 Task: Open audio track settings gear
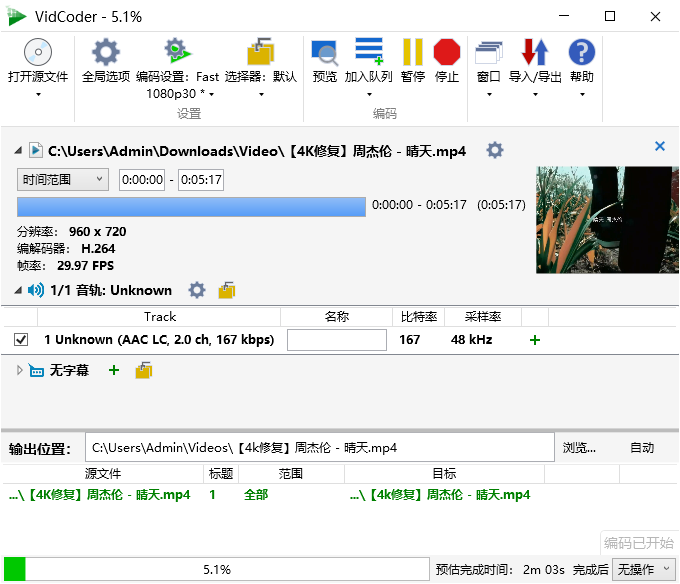197,290
